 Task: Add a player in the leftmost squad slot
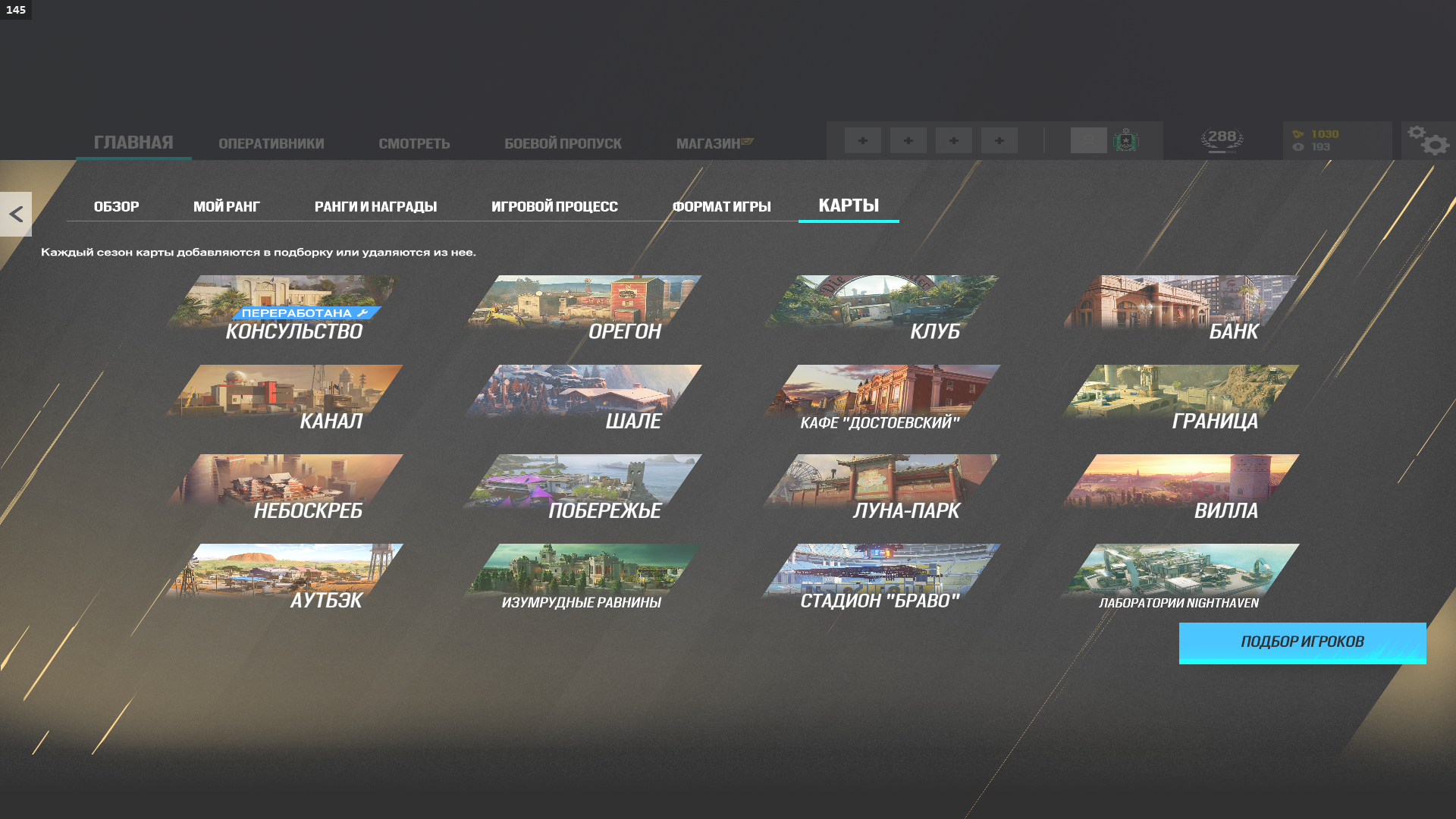tap(863, 140)
